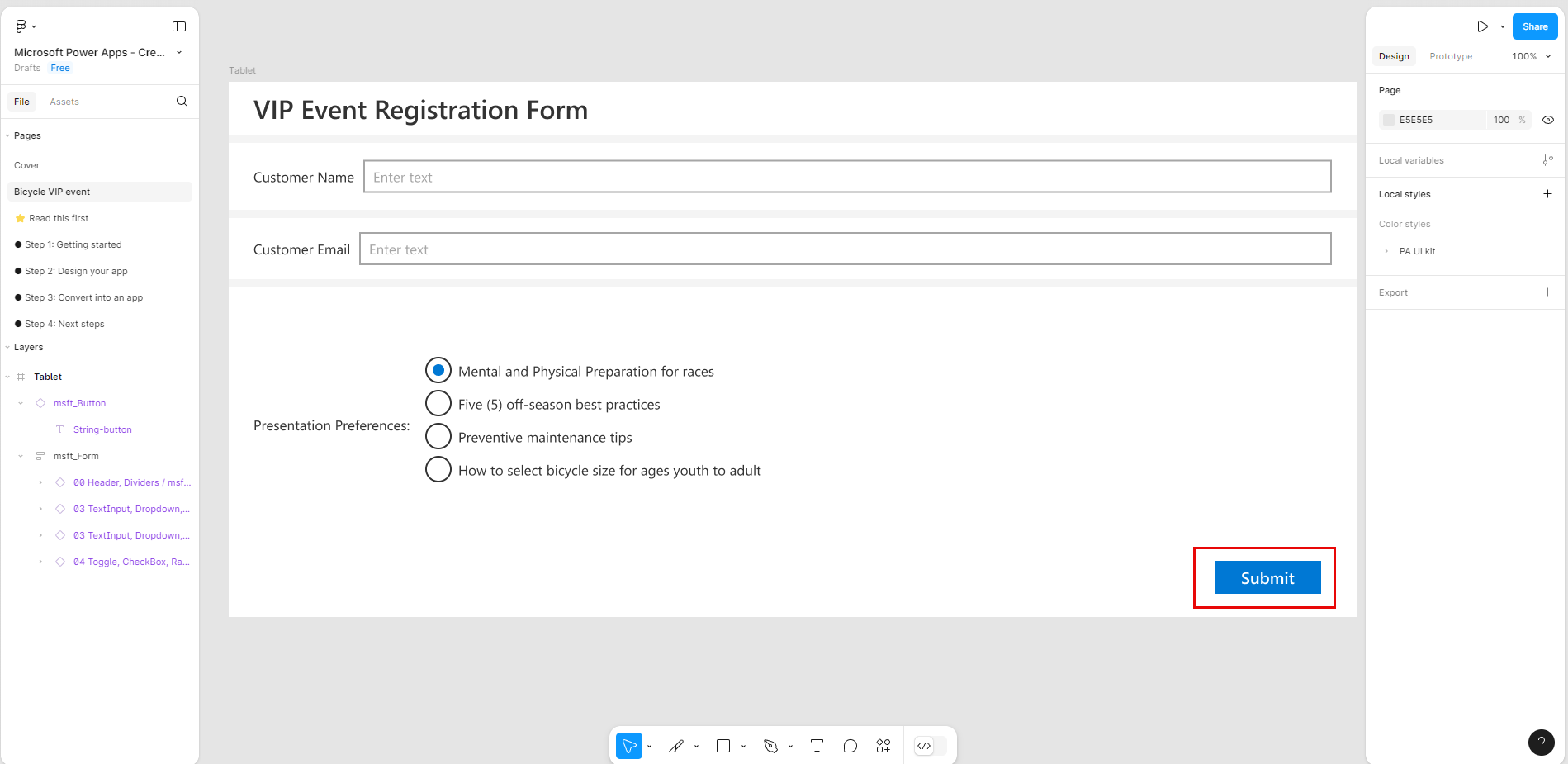This screenshot has width=1568, height=764.
Task: Click the page color E5E5E5 swatch
Action: point(1389,120)
